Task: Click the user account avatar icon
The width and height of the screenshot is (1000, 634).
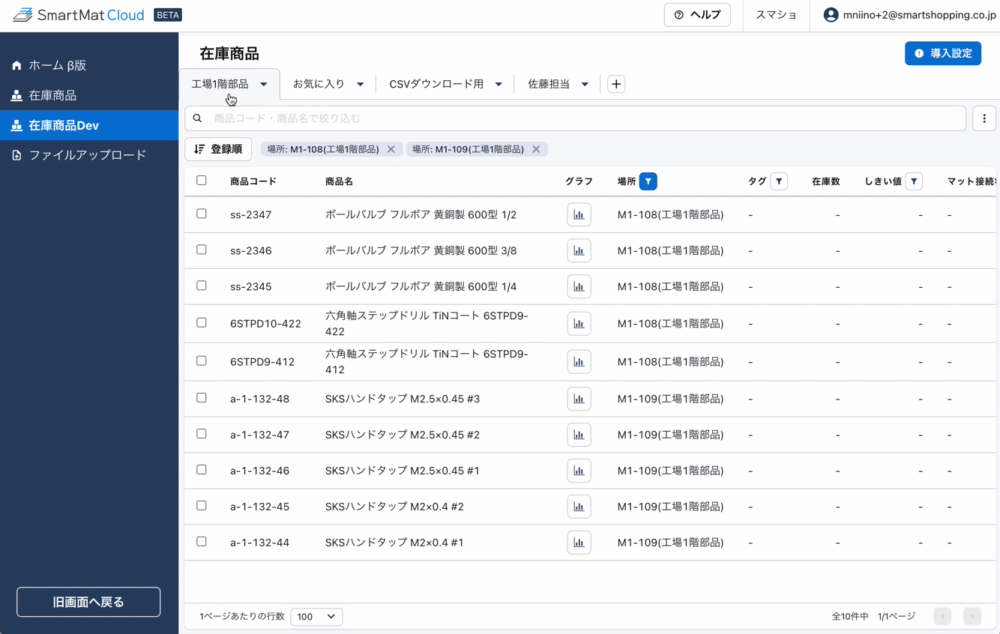Action: 830,15
